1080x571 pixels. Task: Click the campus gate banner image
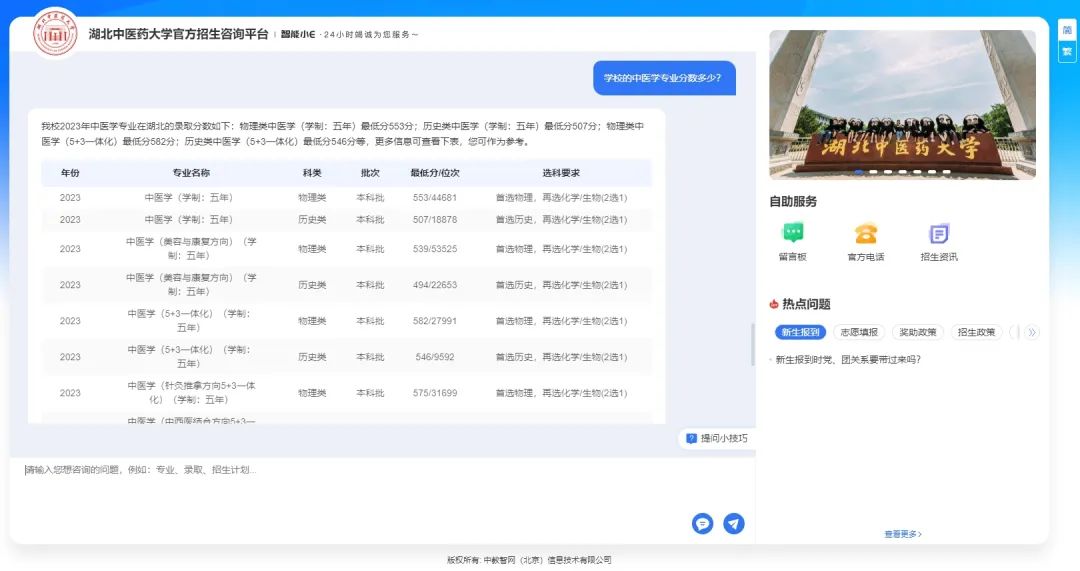902,100
